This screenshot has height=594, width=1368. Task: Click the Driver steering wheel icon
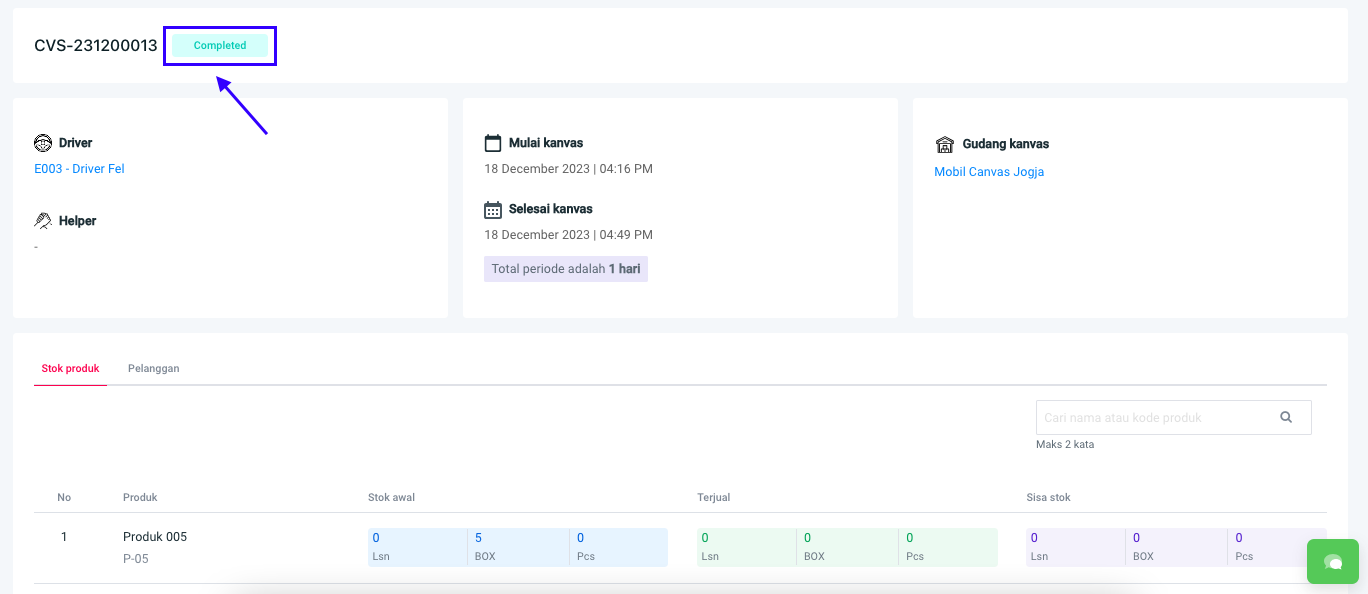[x=43, y=143]
